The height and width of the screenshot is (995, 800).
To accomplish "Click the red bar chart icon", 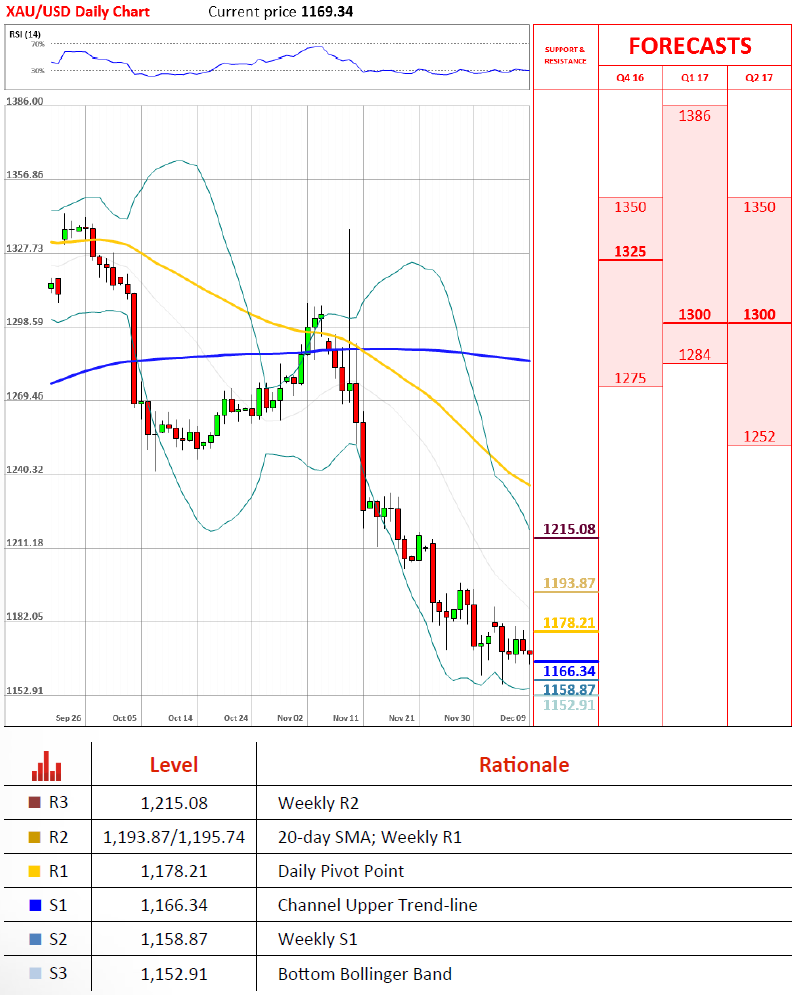I will point(46,766).
